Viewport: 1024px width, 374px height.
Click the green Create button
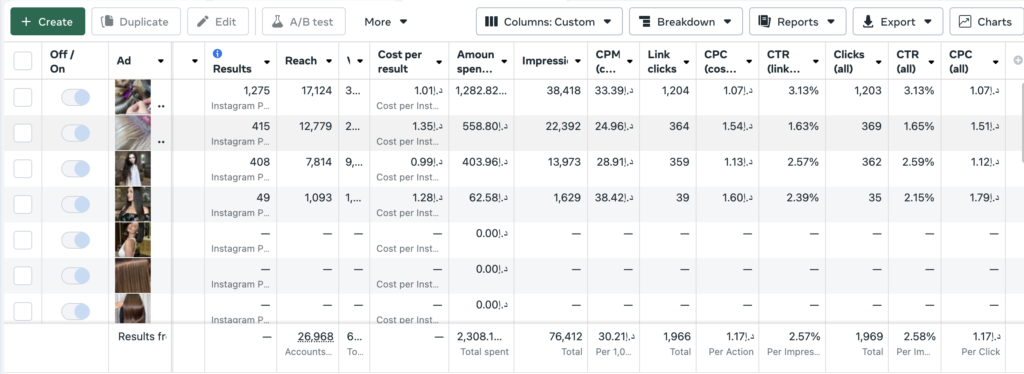point(48,22)
